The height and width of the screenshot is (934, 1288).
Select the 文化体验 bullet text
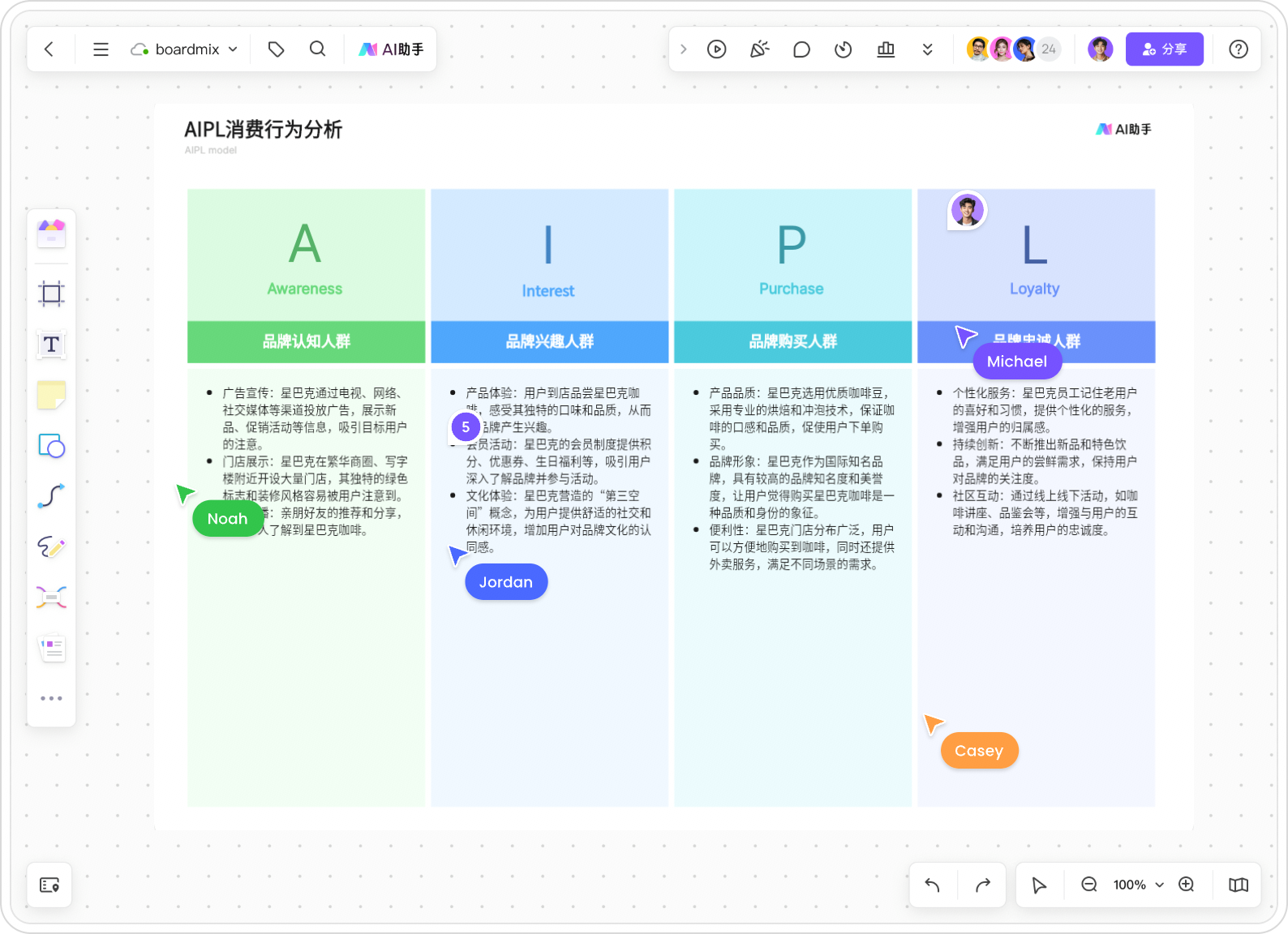tap(559, 521)
